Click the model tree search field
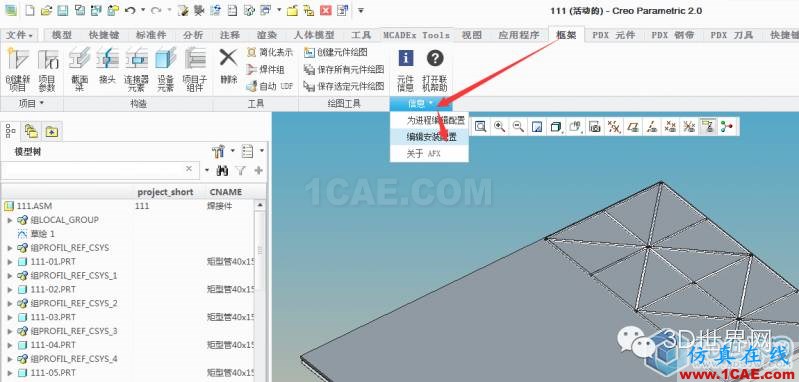The image size is (799, 382). [x=93, y=170]
